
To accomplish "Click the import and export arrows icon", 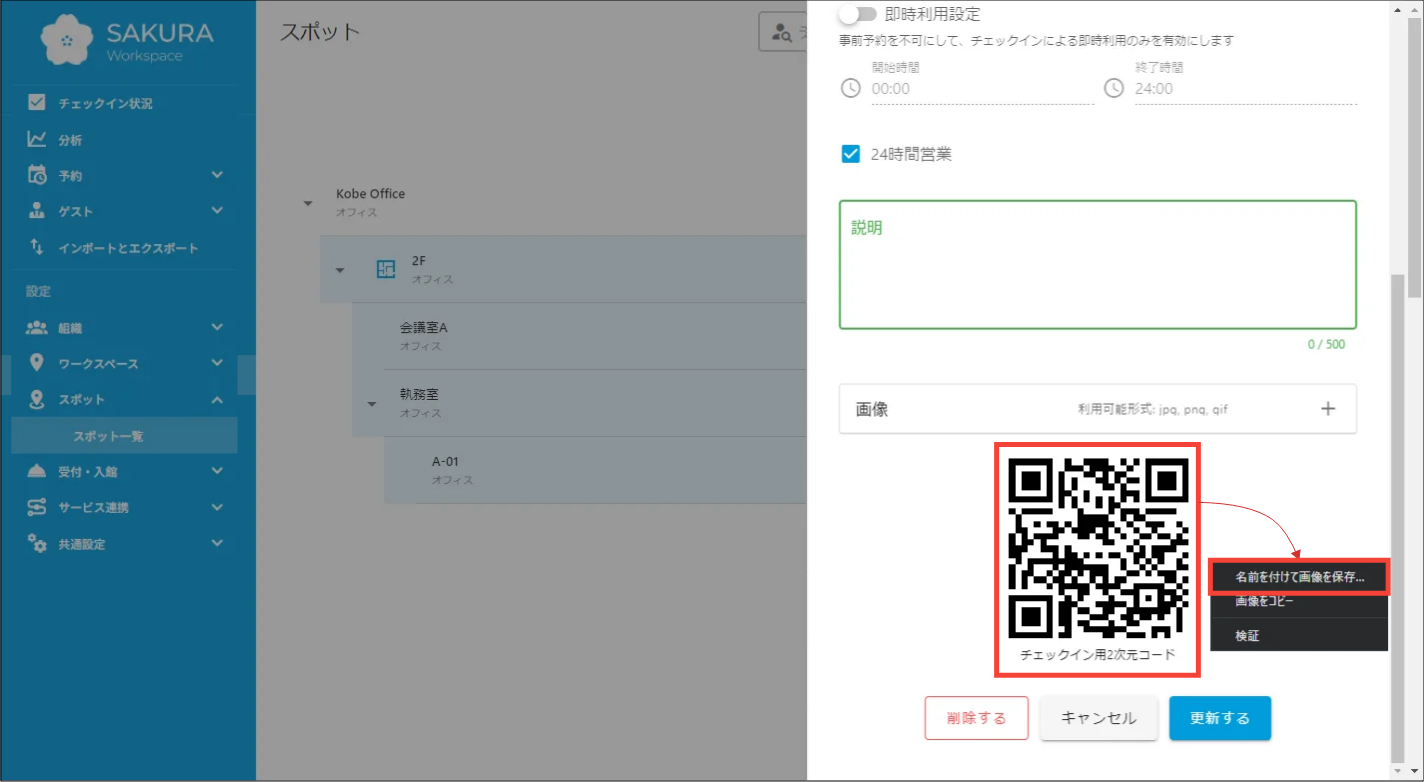I will point(37,247).
